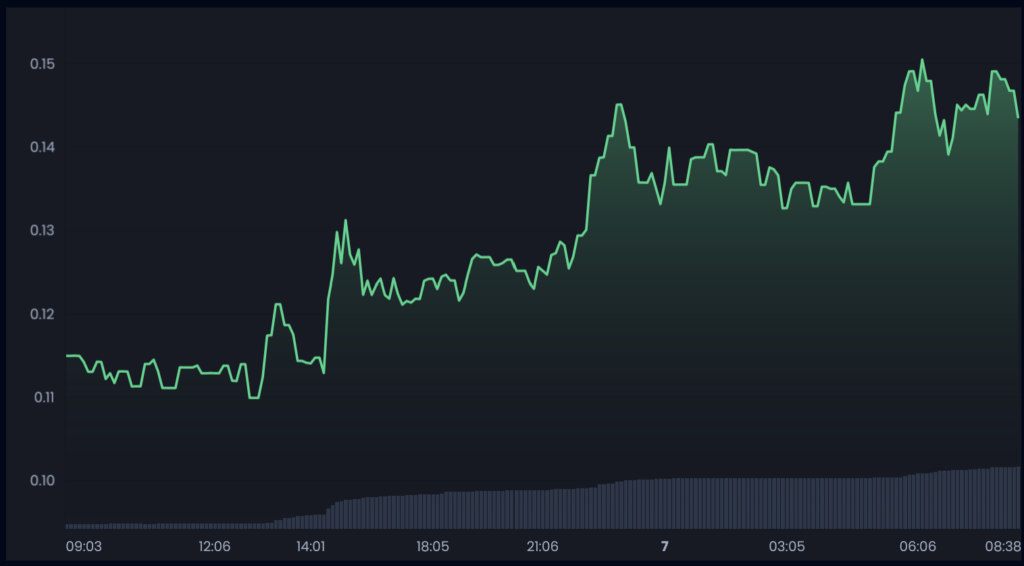This screenshot has height=566, width=1024.
Task: Select the 18:05 time axis marker
Action: [432, 546]
